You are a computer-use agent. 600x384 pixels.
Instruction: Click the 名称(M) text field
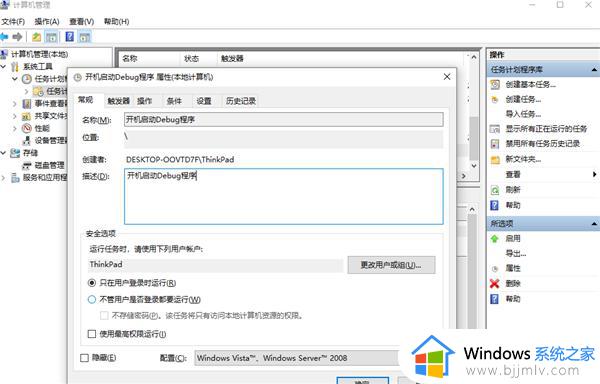click(x=284, y=120)
